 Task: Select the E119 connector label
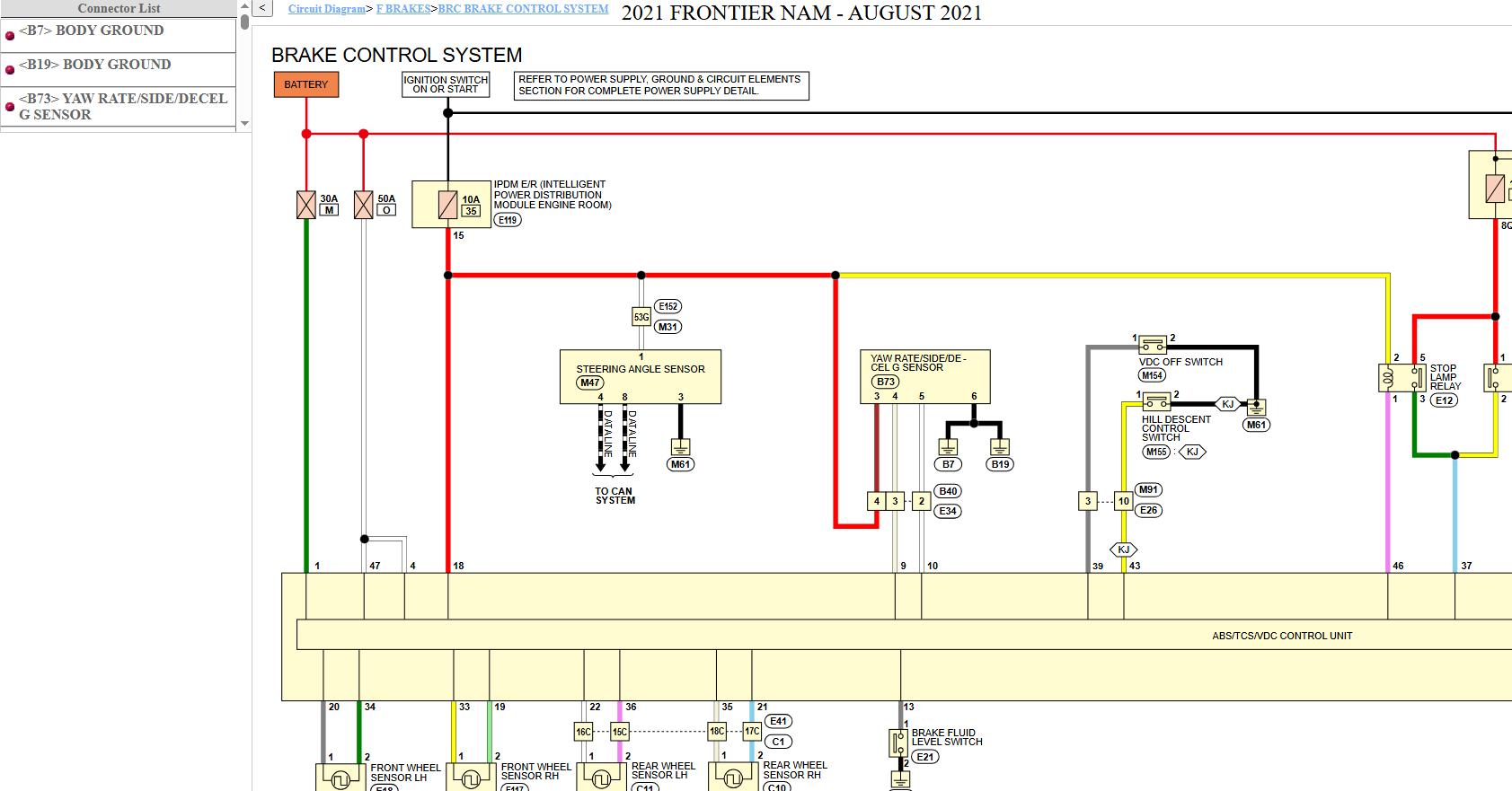507,219
